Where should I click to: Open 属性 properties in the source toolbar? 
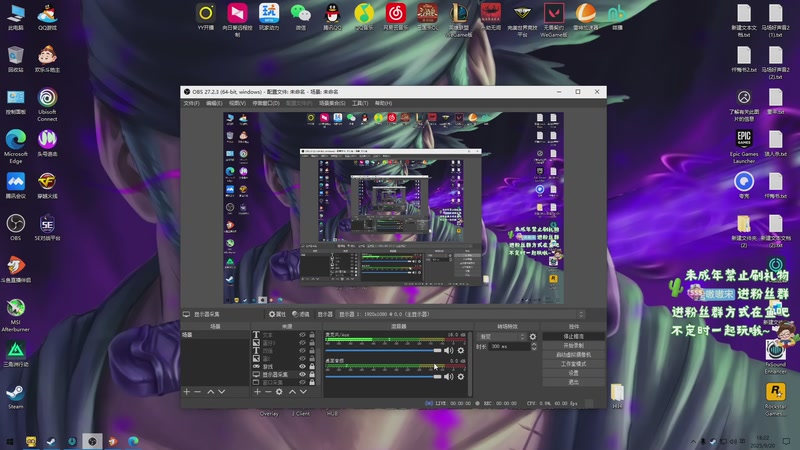tap(277, 314)
